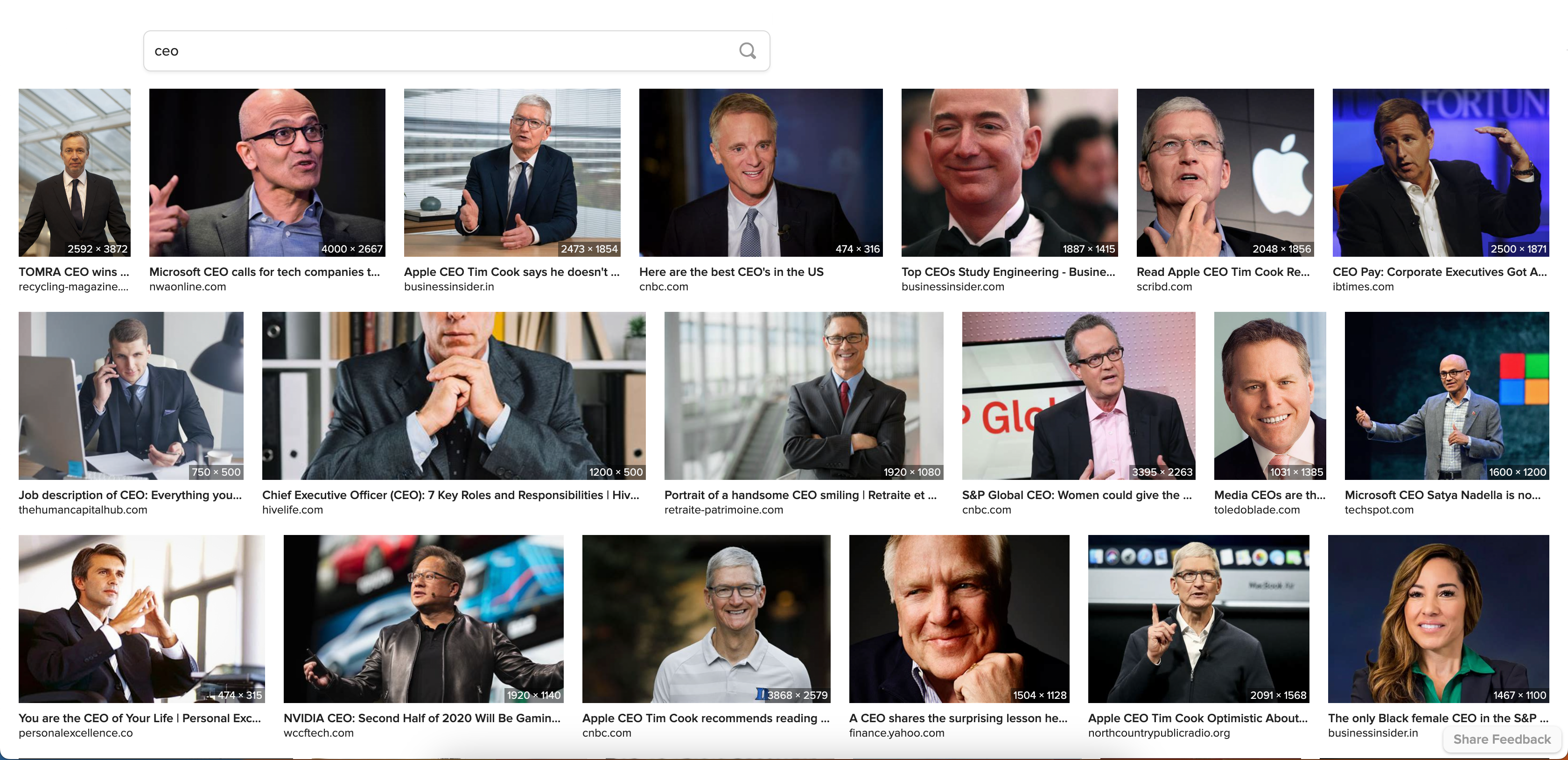The image size is (1568, 760).
Task: Click 'You are the CEO of Your Life' title
Action: pyautogui.click(x=140, y=718)
